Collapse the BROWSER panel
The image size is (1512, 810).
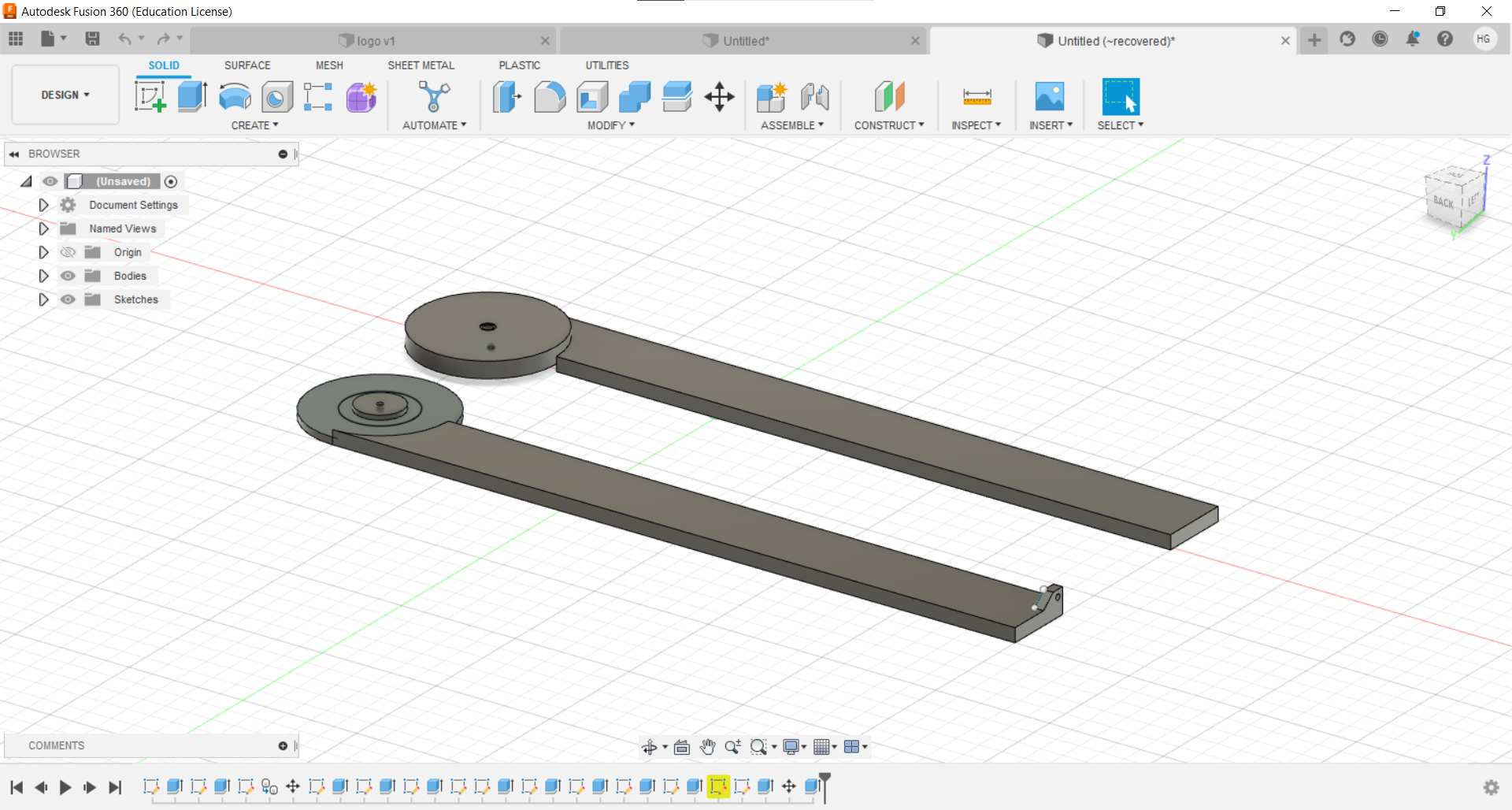(x=14, y=154)
